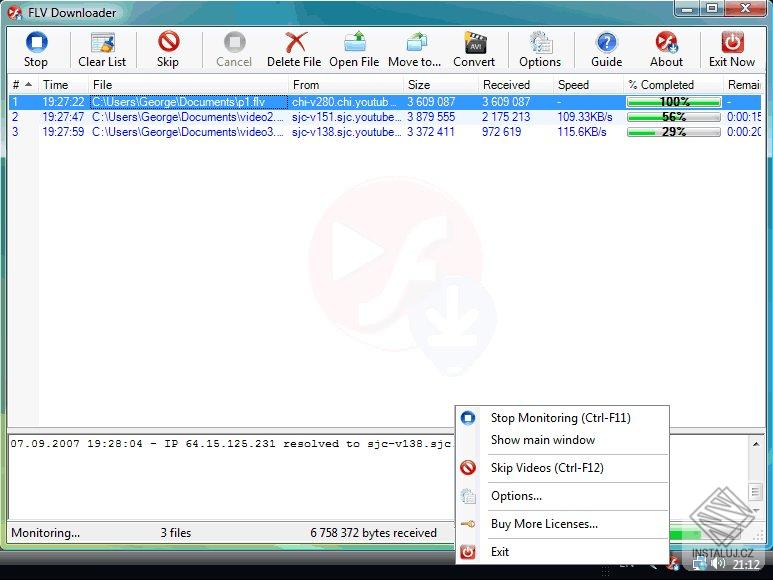
Task: Choose Stop Monitoring (Ctrl-F11) in context menu
Action: pyautogui.click(x=561, y=418)
